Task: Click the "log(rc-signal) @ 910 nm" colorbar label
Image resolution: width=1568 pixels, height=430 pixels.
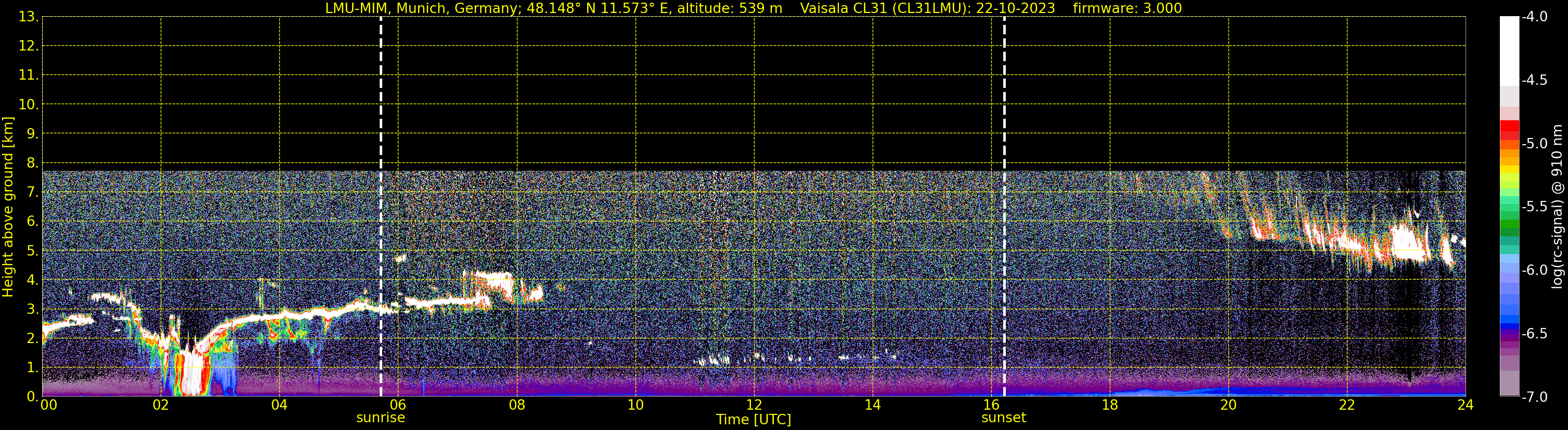Action: (1558, 207)
